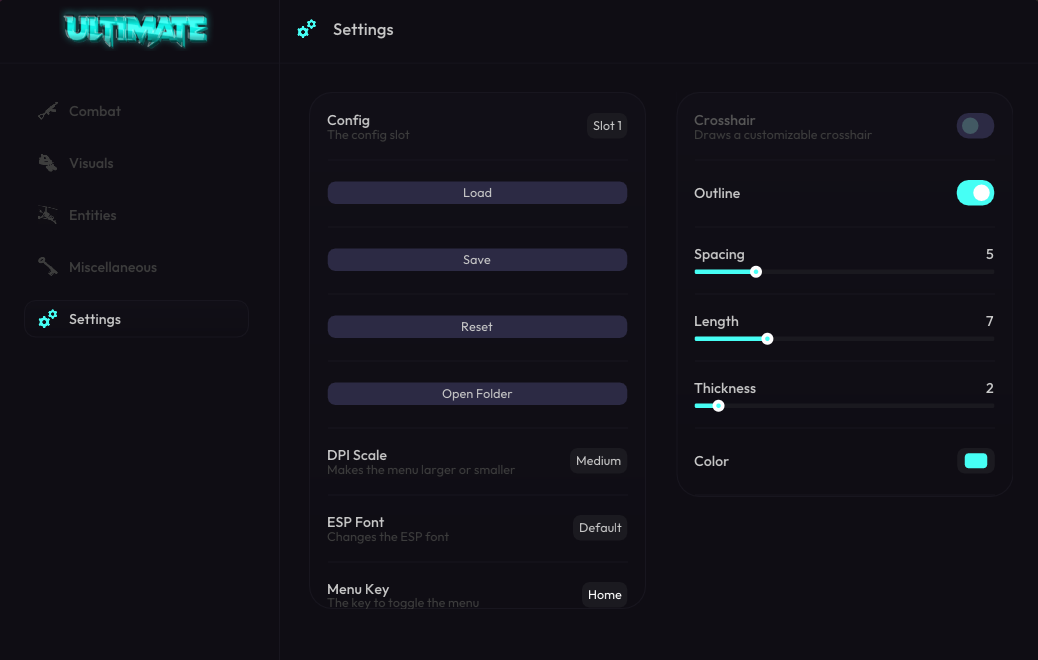Viewport: 1038px width, 660px height.
Task: Open the DPI Scale Medium dropdown
Action: pos(598,461)
